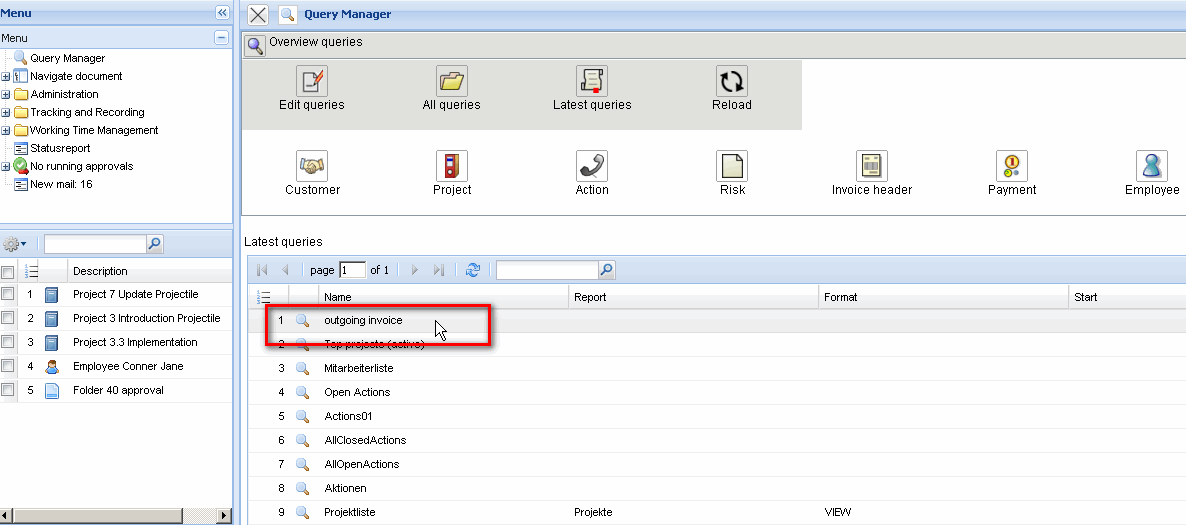Select the Customer handshake icon

(x=312, y=166)
